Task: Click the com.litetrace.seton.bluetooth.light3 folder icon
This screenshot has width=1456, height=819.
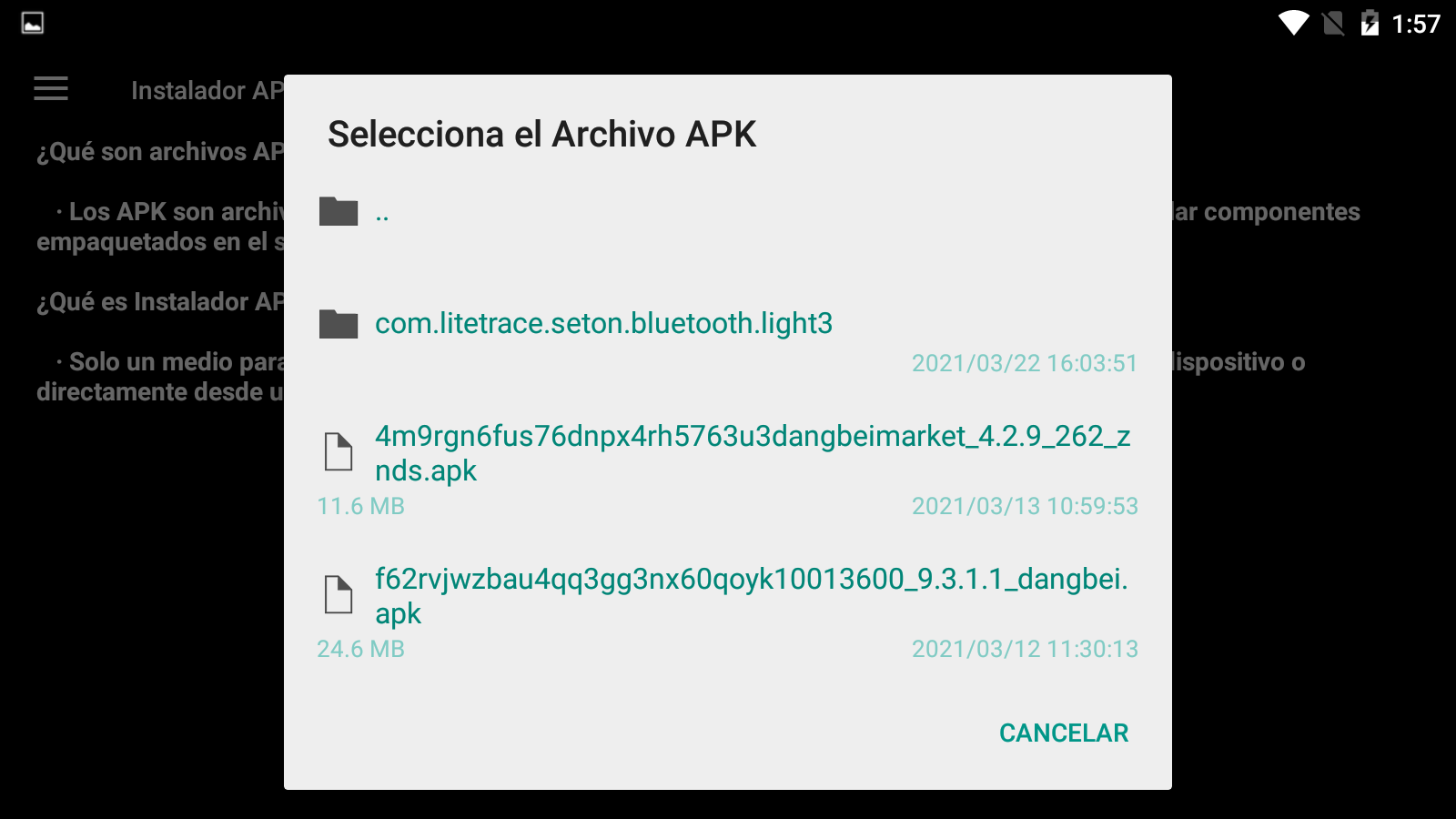Action: pyautogui.click(x=339, y=324)
